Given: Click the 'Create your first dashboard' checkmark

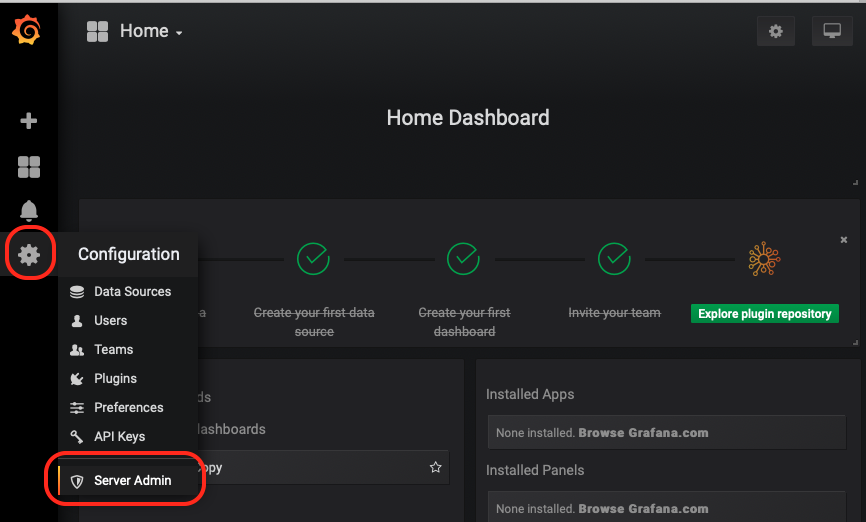Looking at the screenshot, I should [463, 259].
